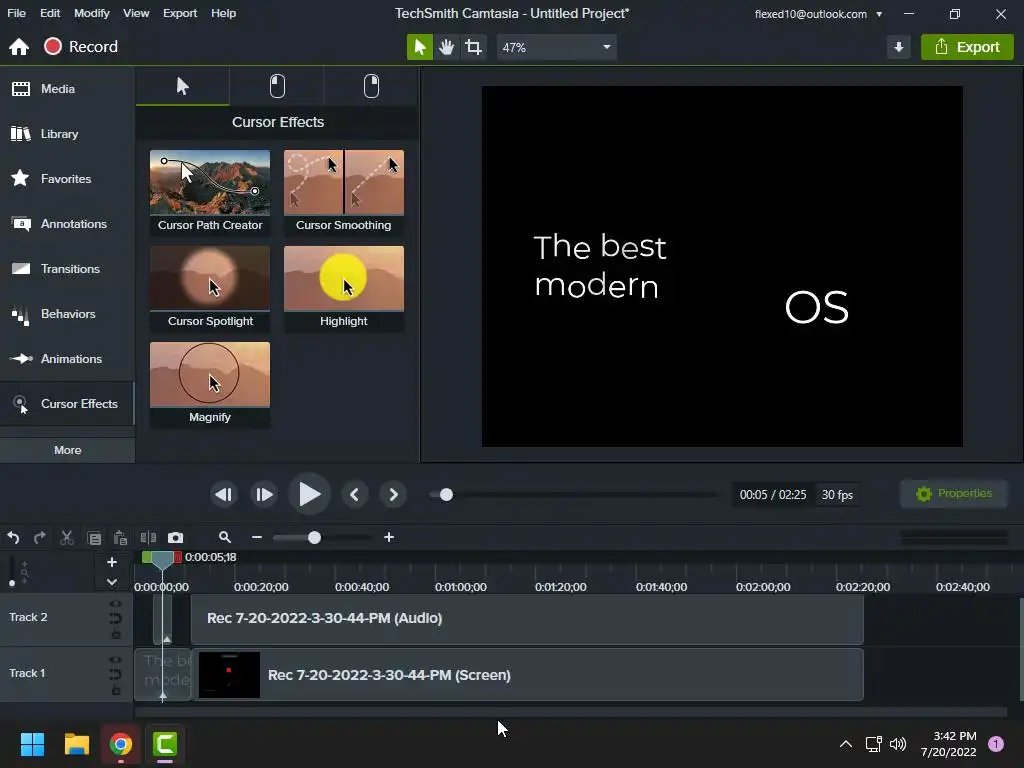Toggle the Track 1 lock icon
Screen dimensions: 1024x768
[116, 690]
